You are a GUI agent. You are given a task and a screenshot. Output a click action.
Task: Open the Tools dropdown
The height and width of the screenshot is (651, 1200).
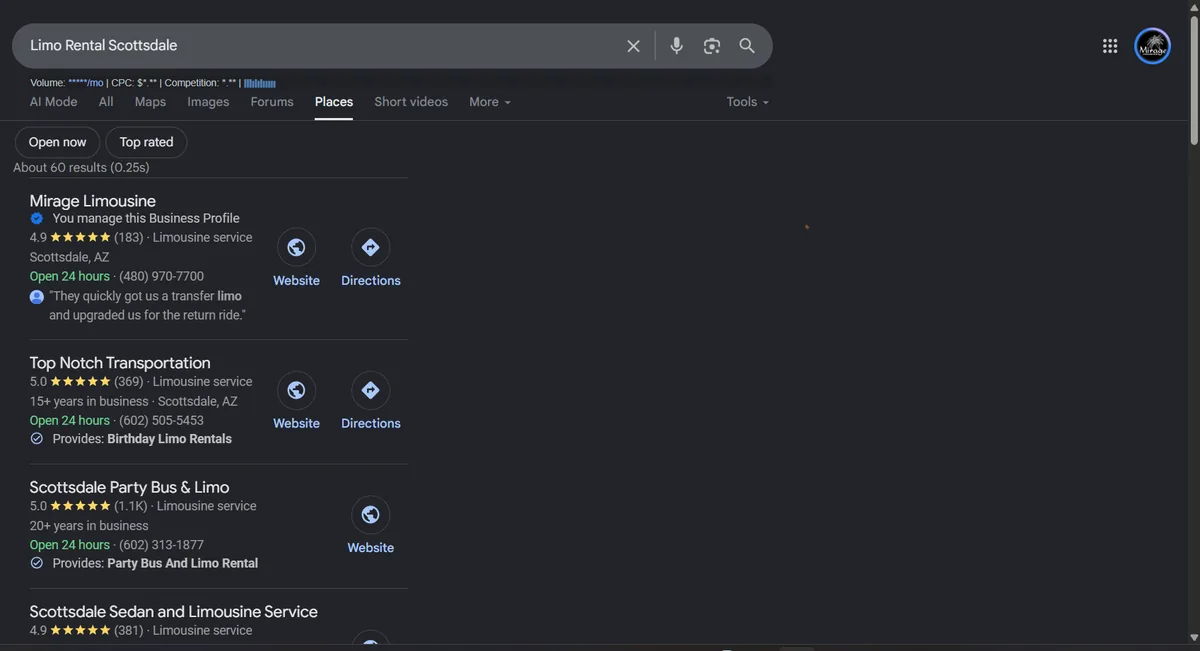[x=748, y=102]
